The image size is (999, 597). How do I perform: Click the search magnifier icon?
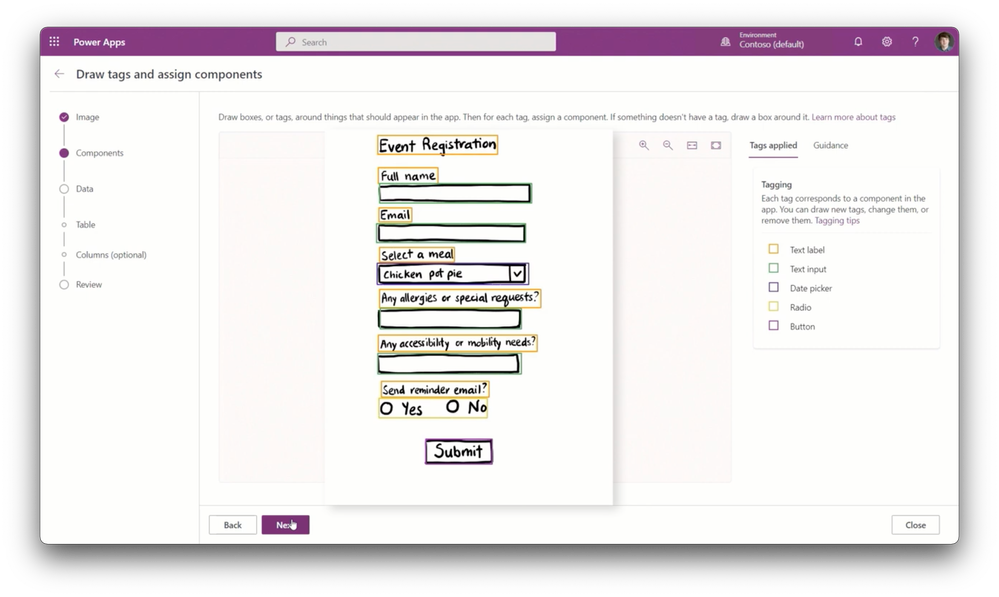[291, 41]
